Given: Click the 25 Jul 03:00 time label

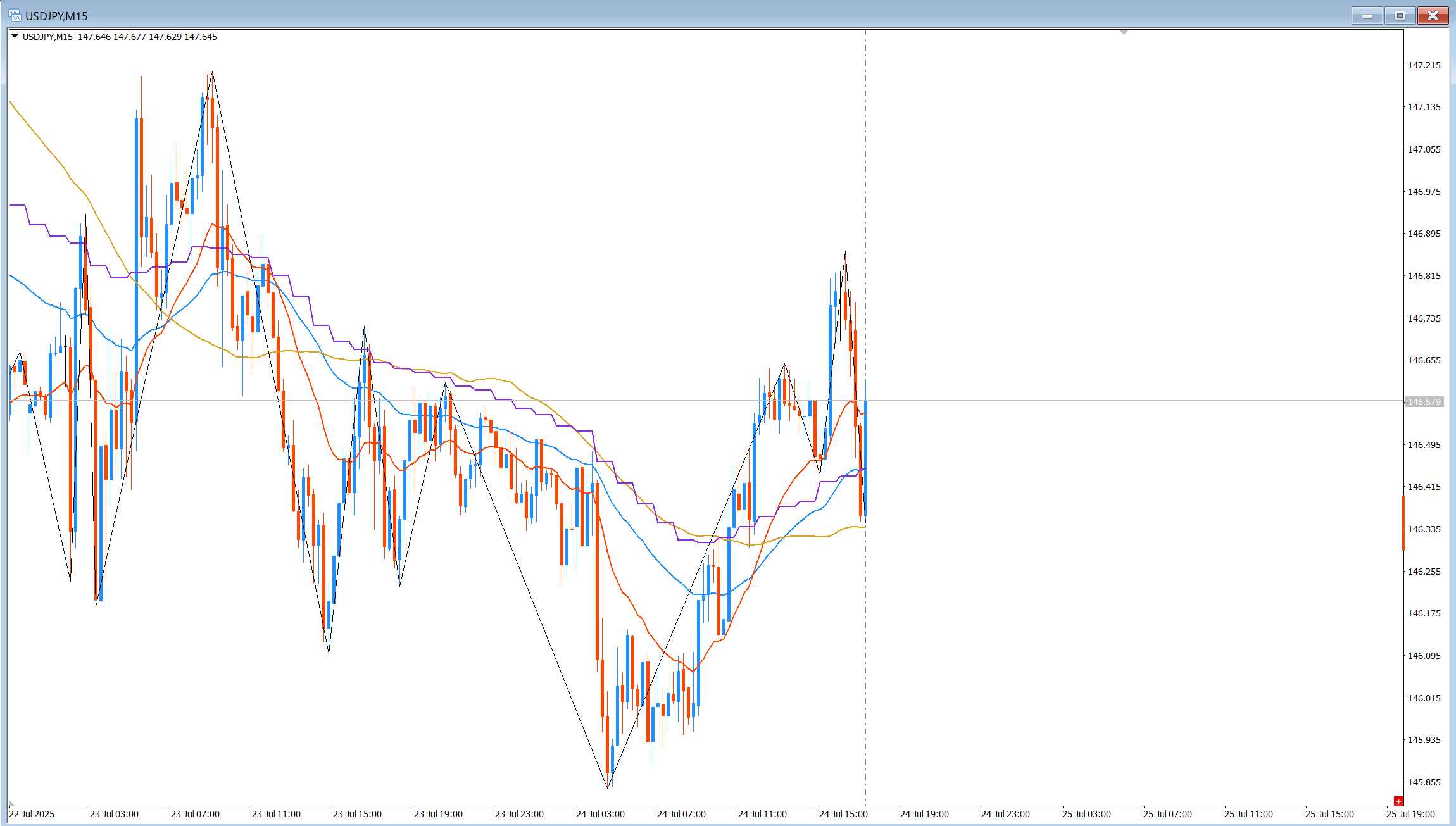Looking at the screenshot, I should 1086,814.
